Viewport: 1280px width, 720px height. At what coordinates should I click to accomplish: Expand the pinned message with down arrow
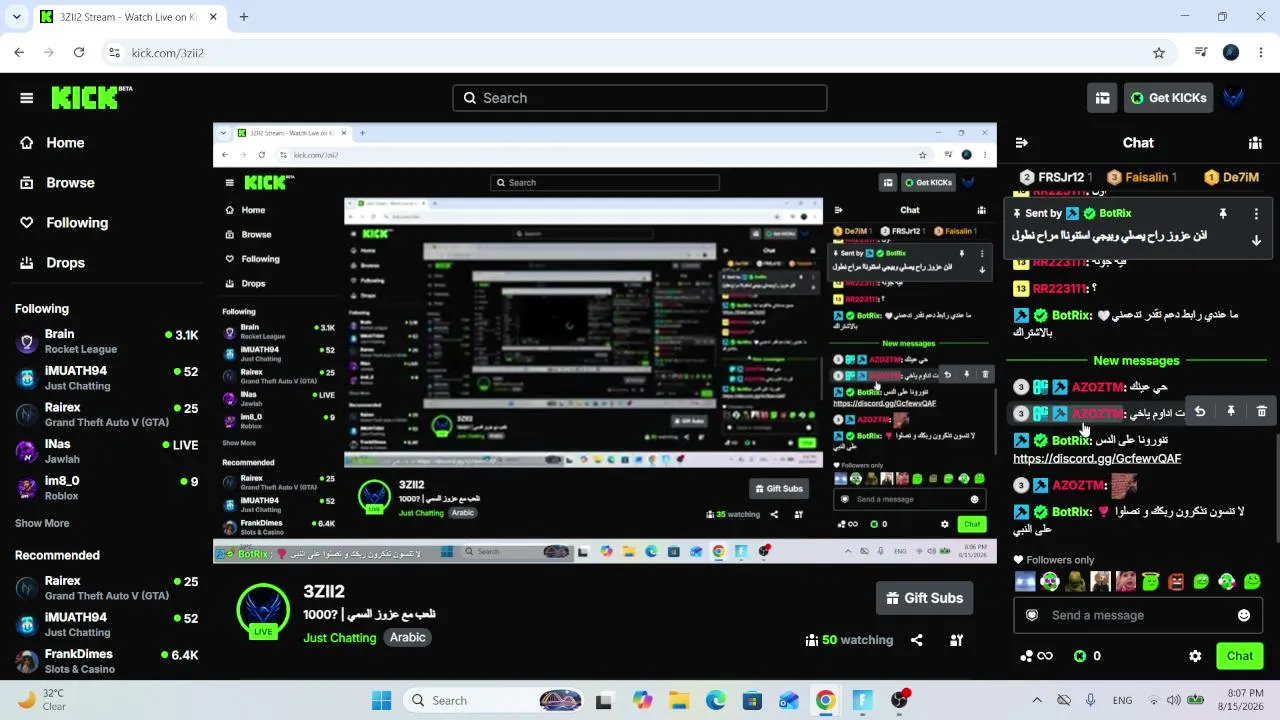(x=1256, y=240)
